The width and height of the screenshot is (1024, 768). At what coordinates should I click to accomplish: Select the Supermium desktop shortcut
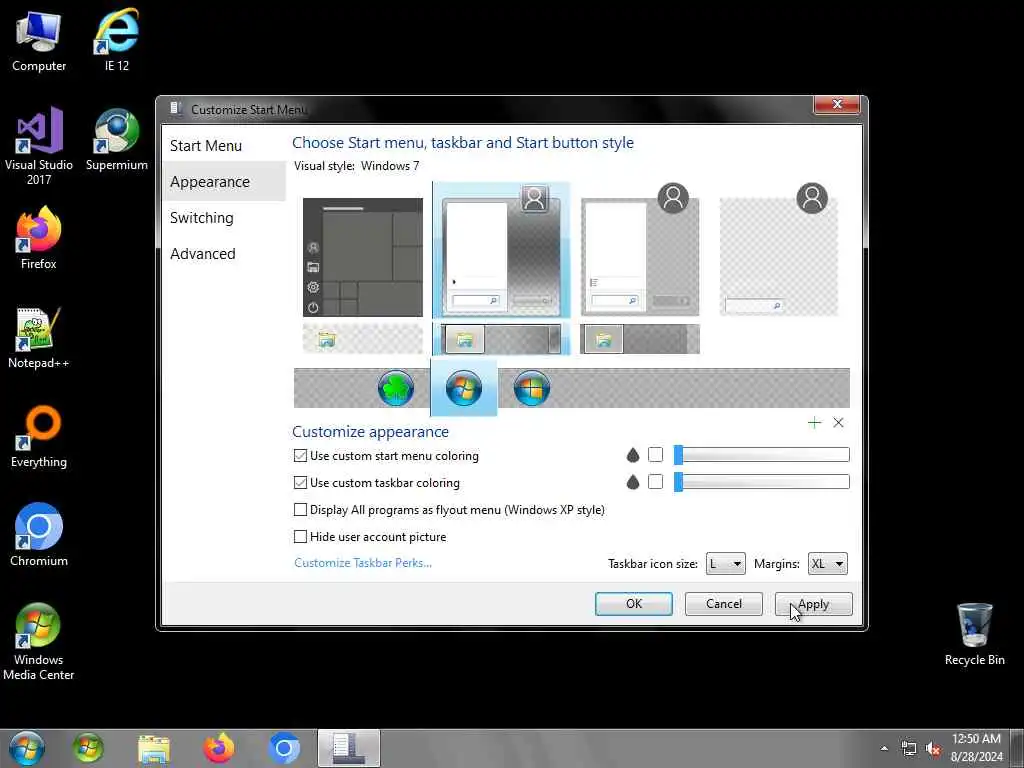(x=116, y=140)
